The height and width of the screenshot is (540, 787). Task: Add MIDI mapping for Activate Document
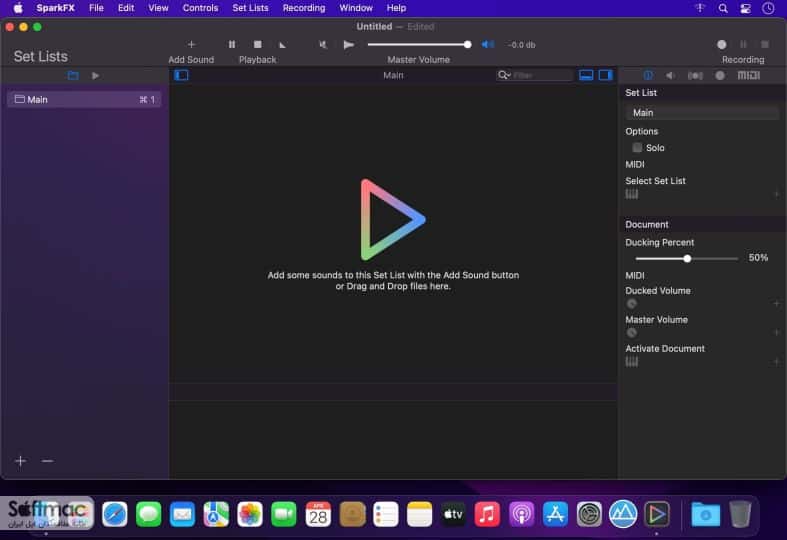(x=776, y=362)
